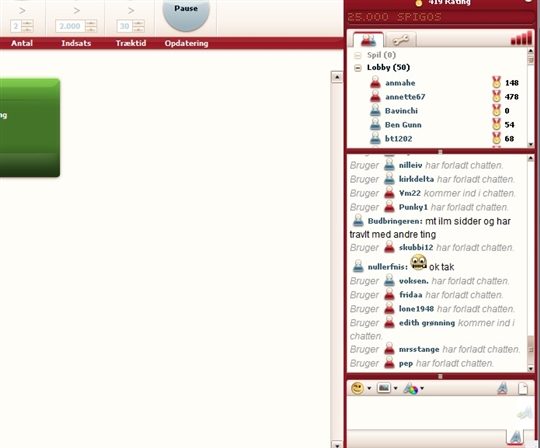Click the signal strength bars icon
The width and height of the screenshot is (540, 448).
(521, 38)
